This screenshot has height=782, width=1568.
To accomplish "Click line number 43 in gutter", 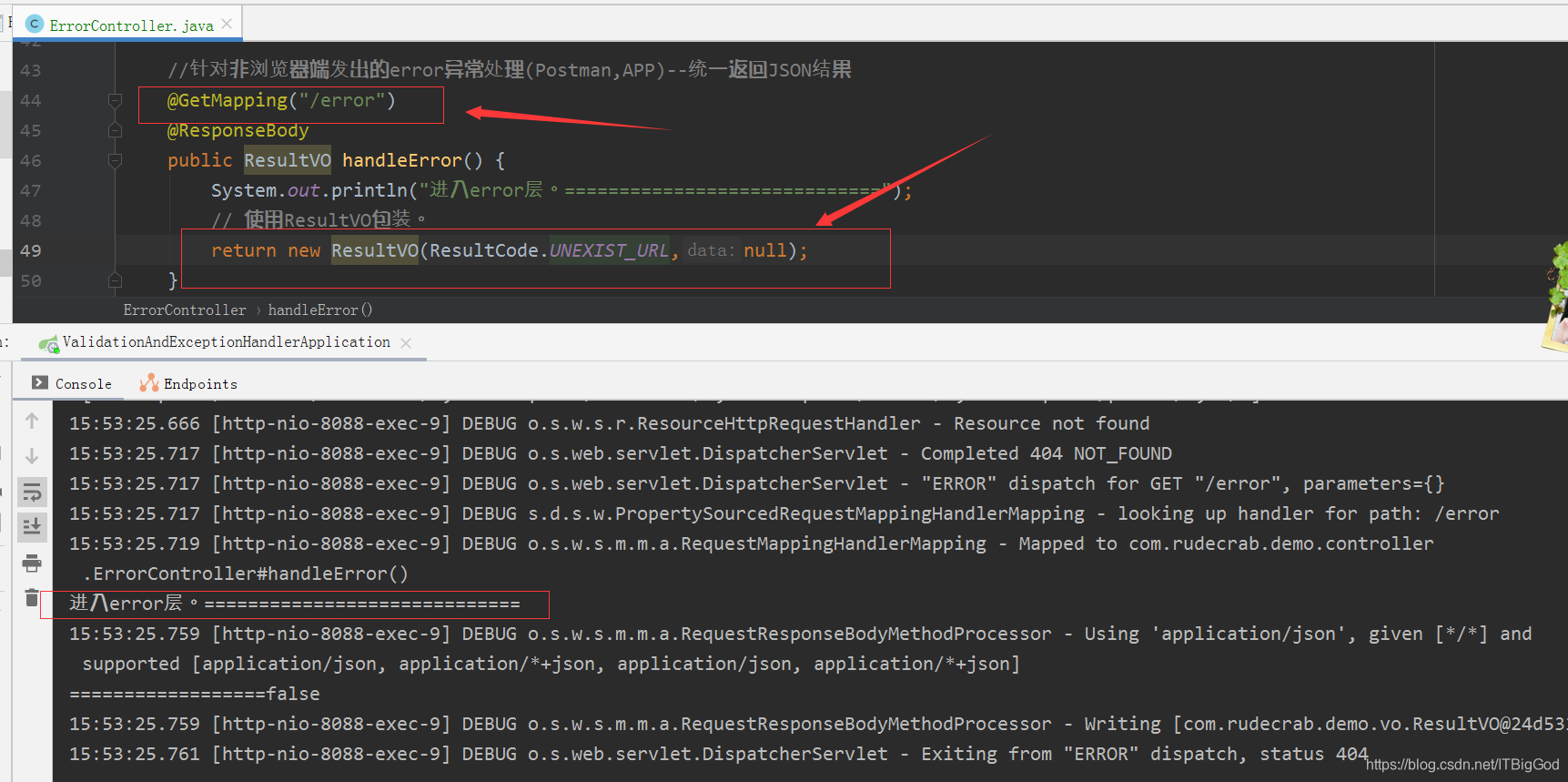I will coord(30,70).
